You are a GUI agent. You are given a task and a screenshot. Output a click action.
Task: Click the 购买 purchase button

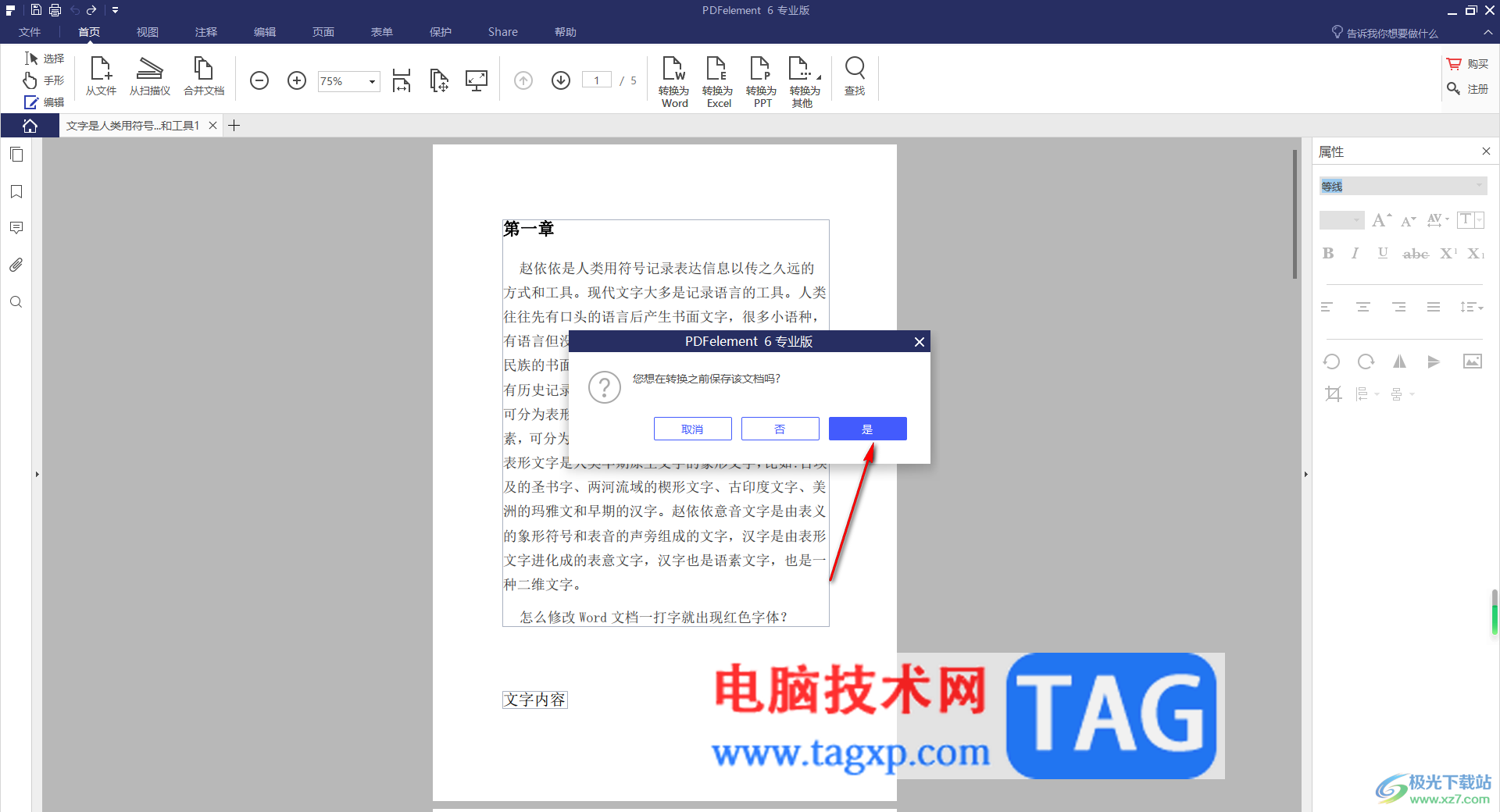(1467, 64)
